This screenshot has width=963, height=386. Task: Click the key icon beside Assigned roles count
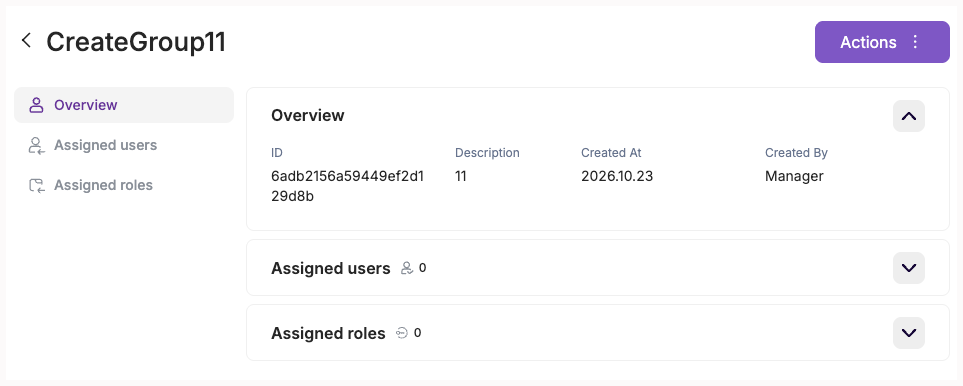(402, 333)
